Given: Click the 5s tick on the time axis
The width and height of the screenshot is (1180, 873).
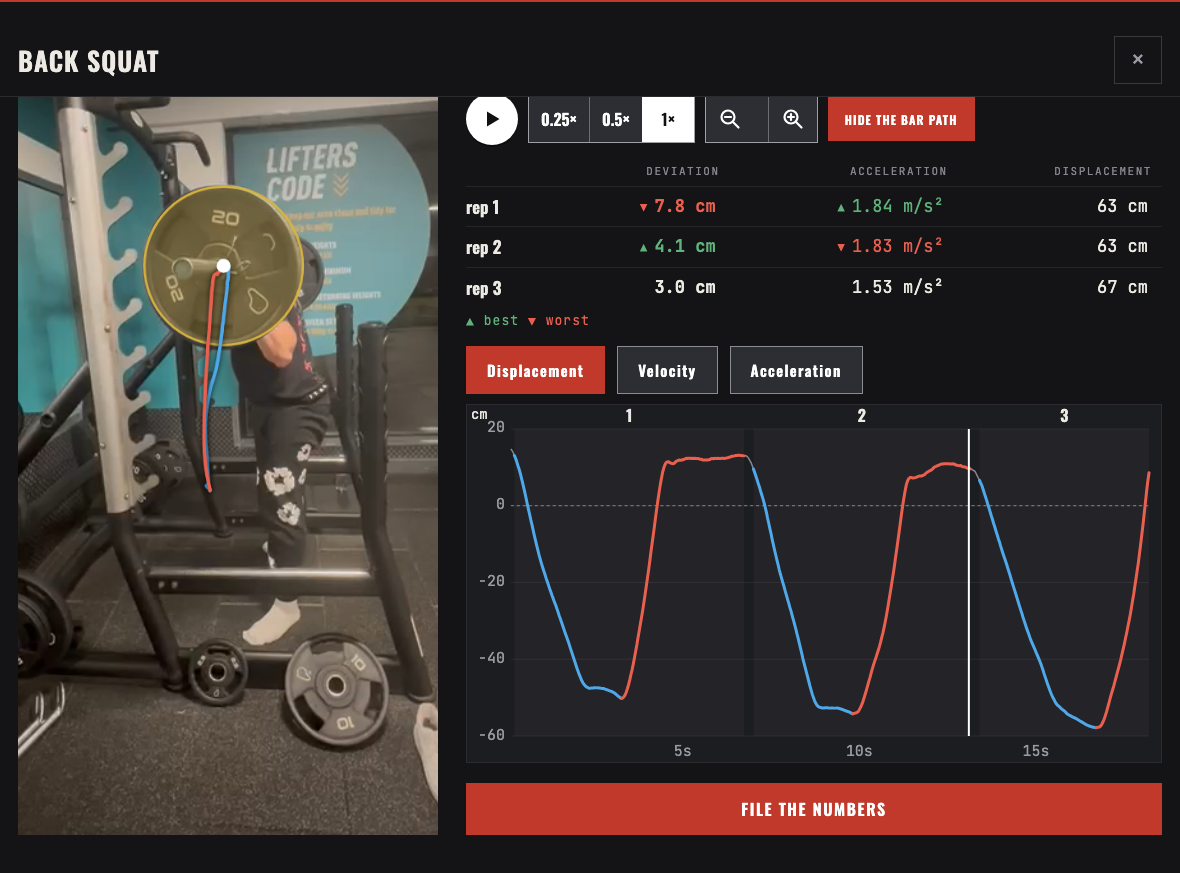Looking at the screenshot, I should [x=683, y=750].
